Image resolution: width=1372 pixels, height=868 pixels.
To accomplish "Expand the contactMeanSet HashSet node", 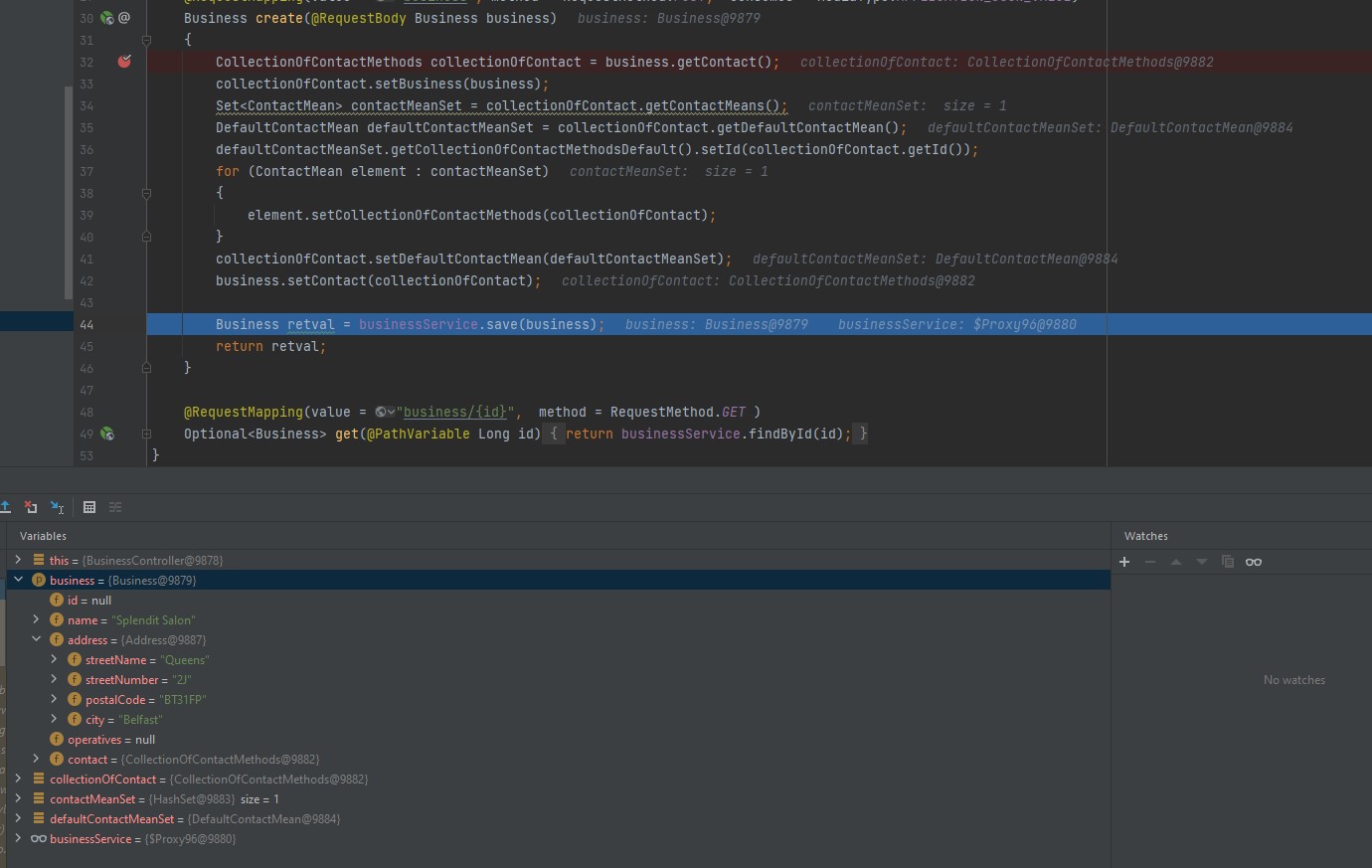I will point(18,799).
